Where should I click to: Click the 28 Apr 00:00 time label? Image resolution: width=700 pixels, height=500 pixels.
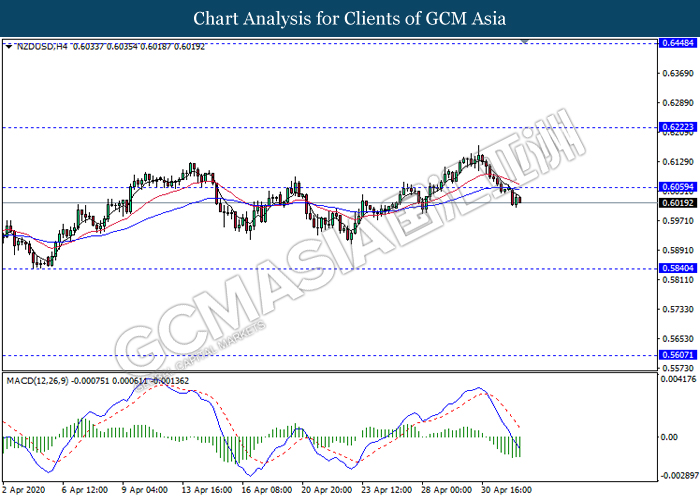point(446,490)
